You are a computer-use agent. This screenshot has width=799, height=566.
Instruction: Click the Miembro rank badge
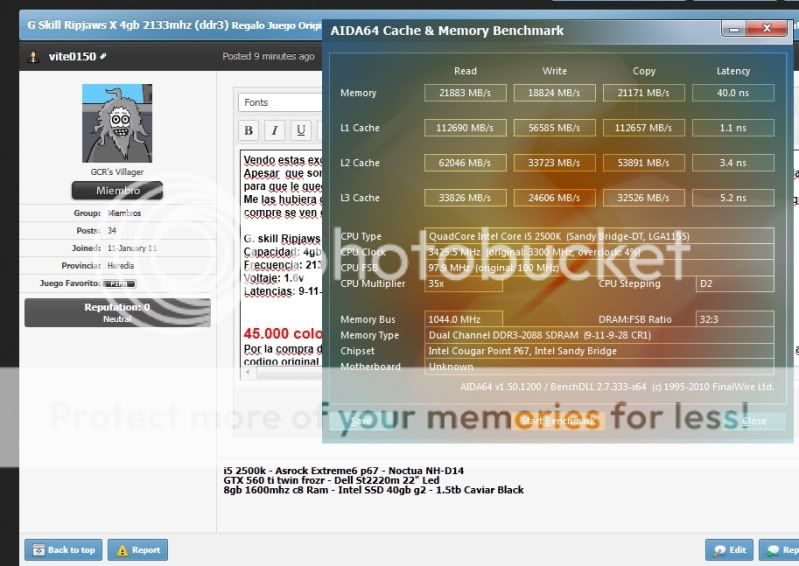(x=117, y=191)
